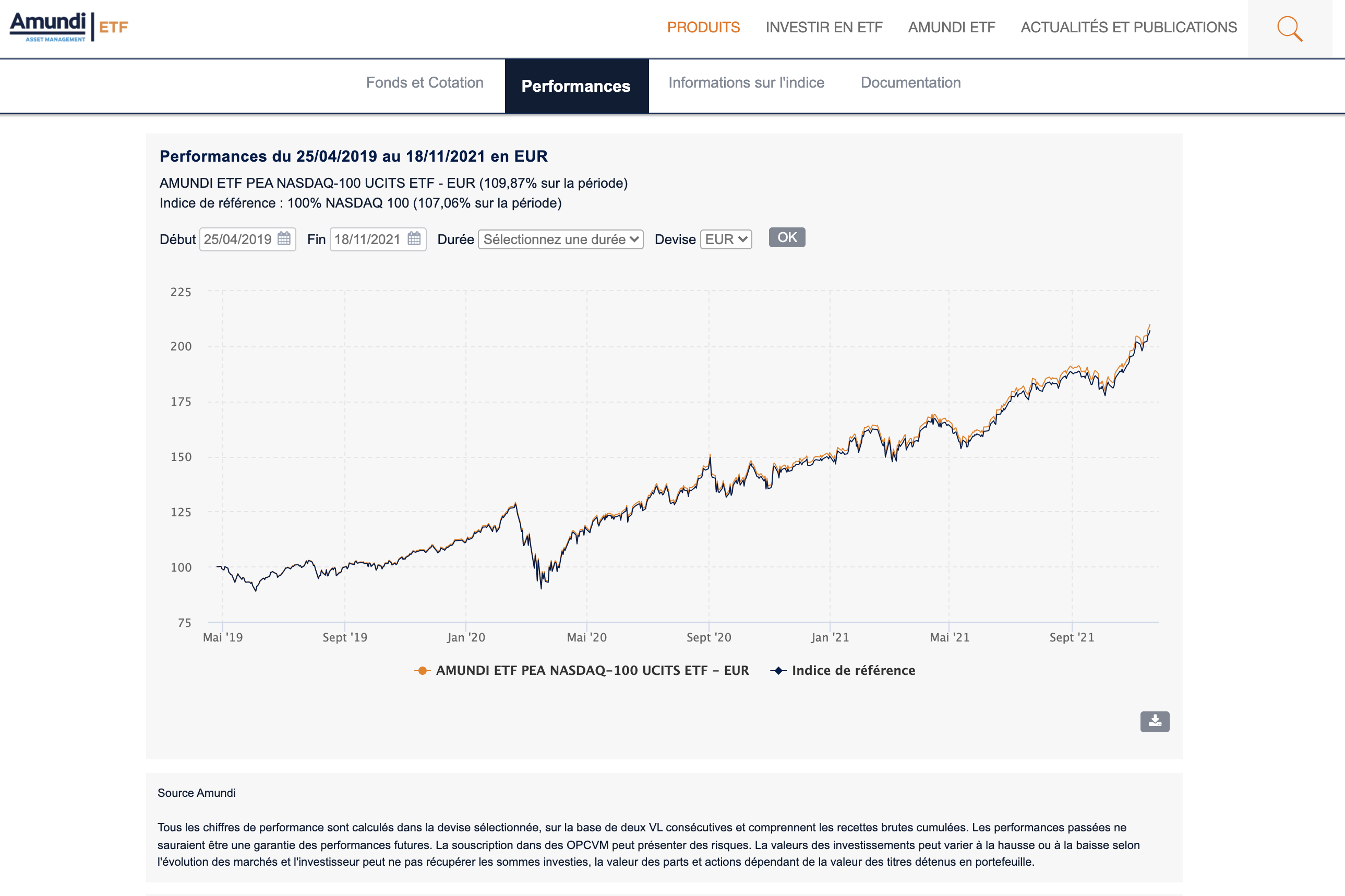Image resolution: width=1345 pixels, height=896 pixels.
Task: Click x-axis label Jan '20
Action: pos(466,637)
